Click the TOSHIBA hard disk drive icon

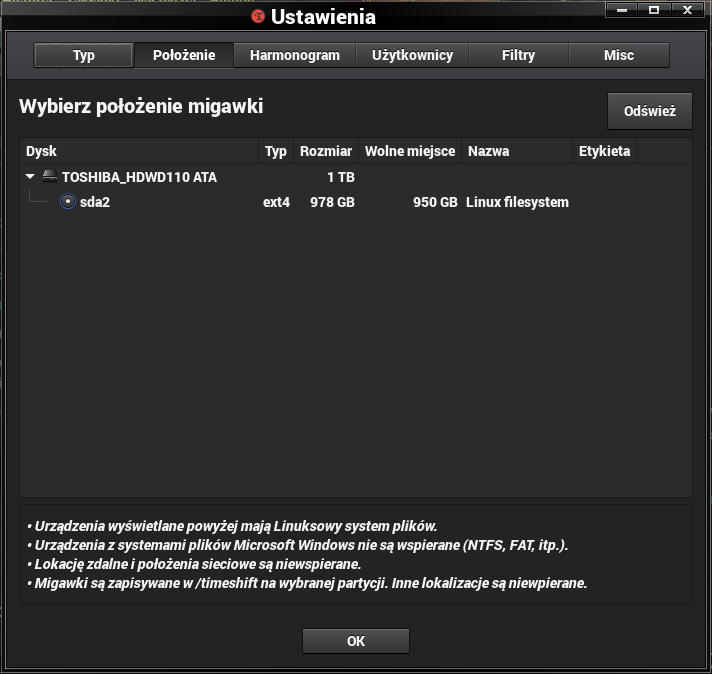(x=50, y=177)
